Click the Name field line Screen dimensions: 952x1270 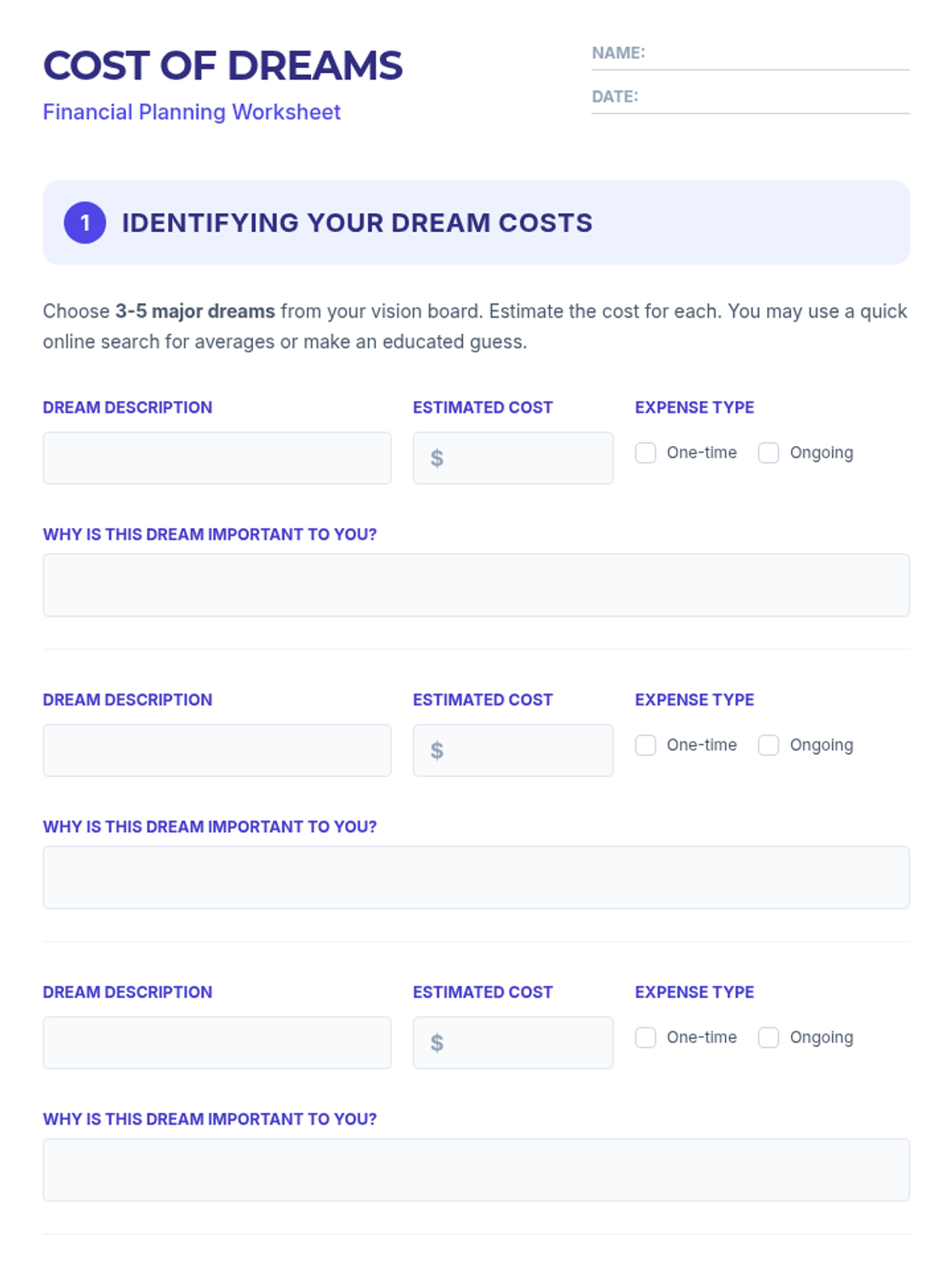tap(776, 54)
